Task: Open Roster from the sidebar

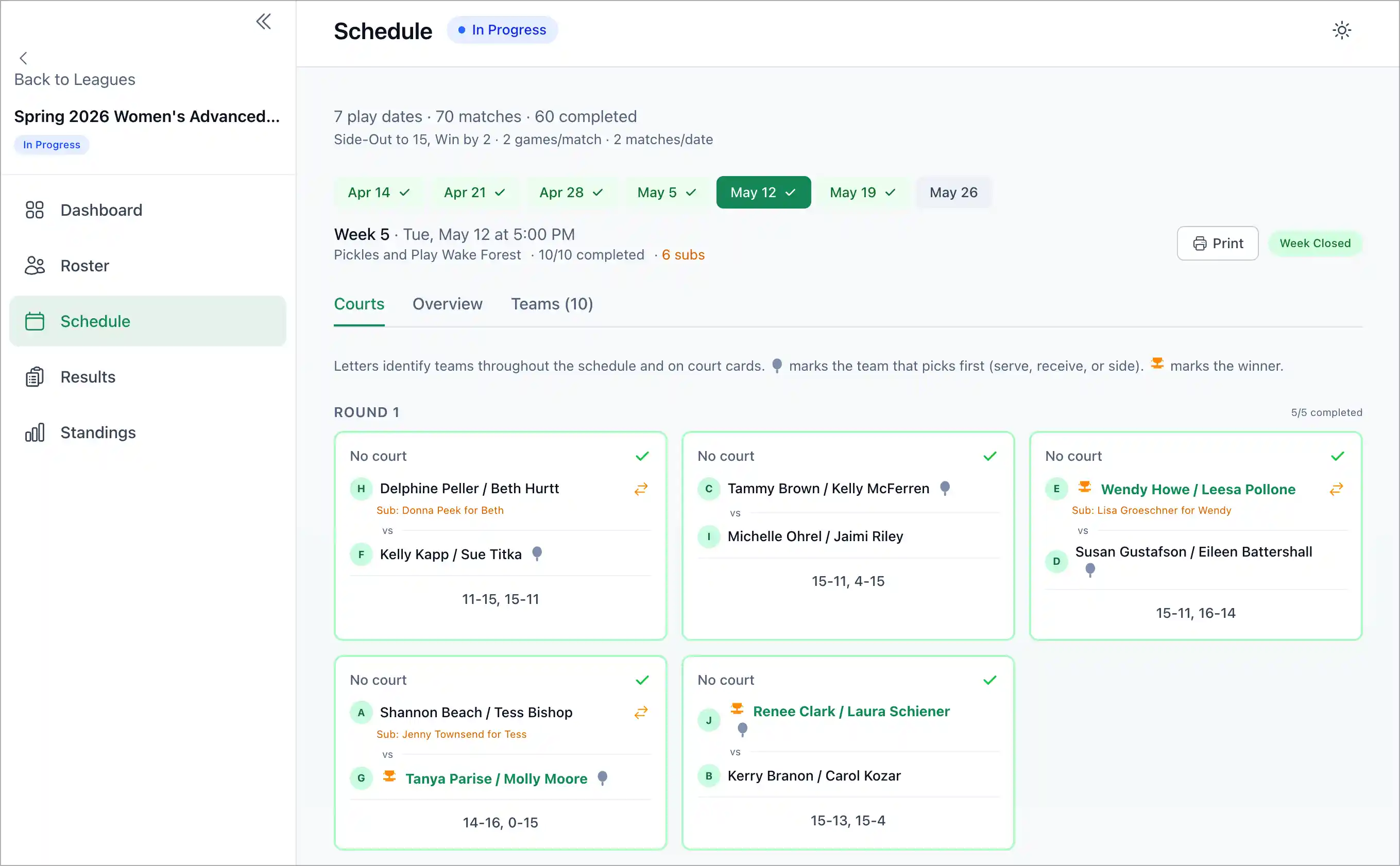Action: [x=148, y=265]
